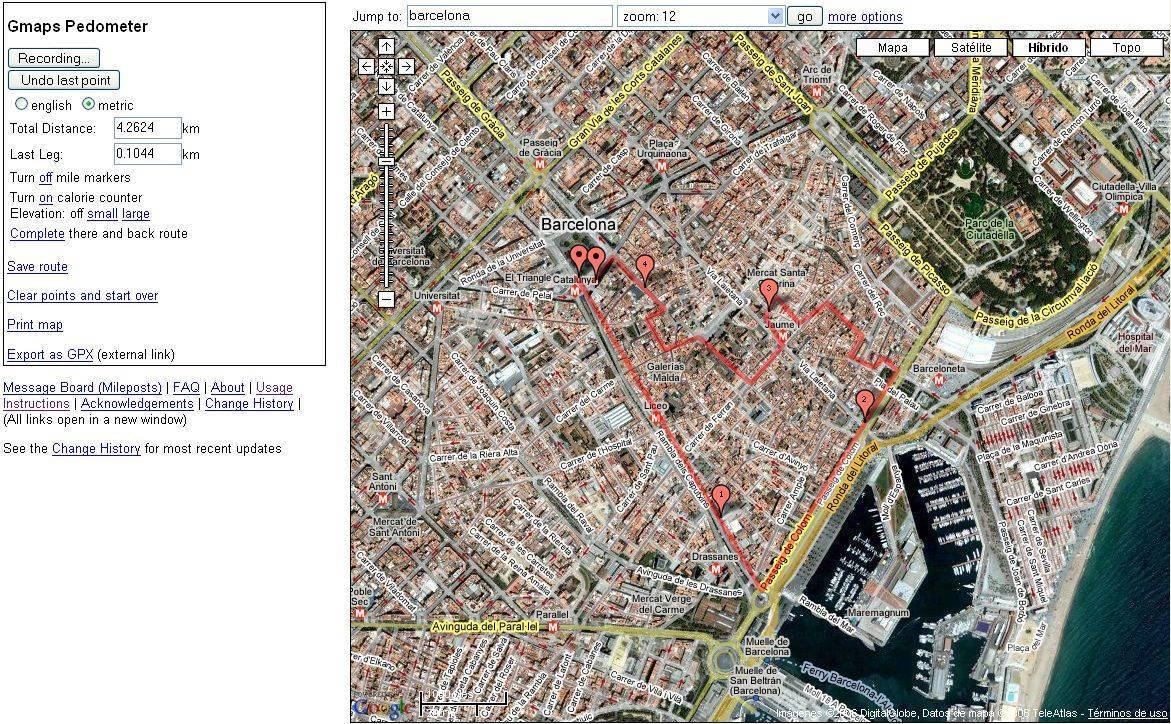Click the Print map link
This screenshot has height=724, width=1171.
coord(35,324)
